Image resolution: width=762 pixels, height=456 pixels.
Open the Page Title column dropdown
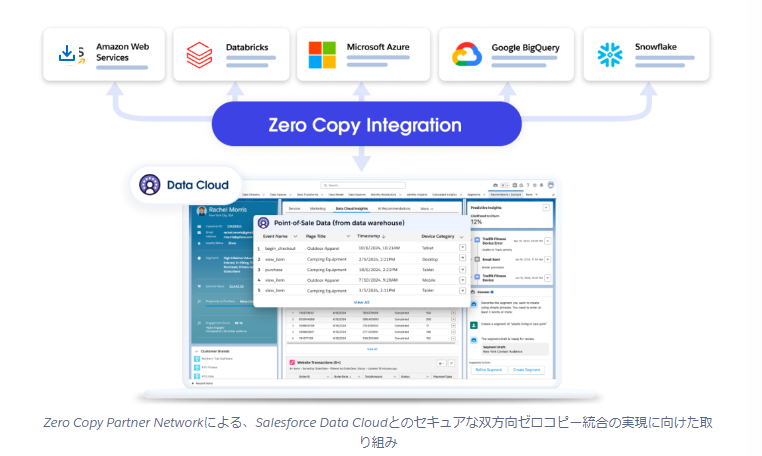pyautogui.click(x=348, y=236)
